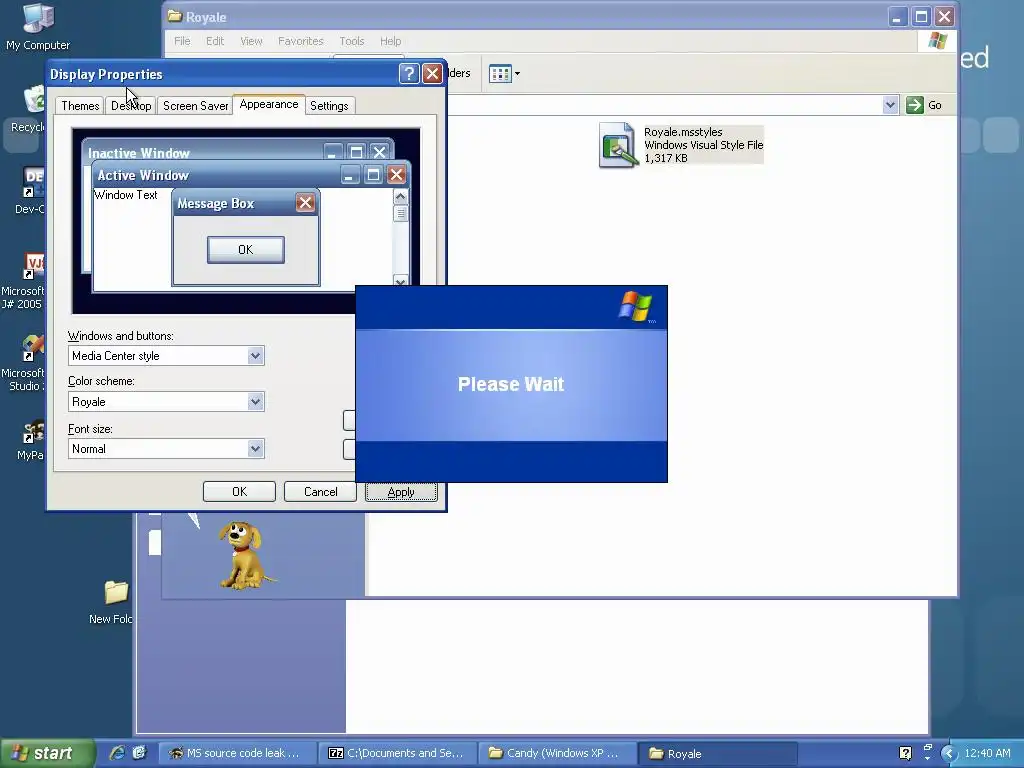Switch to MS source code leak taskbar item
The height and width of the screenshot is (768, 1024).
point(238,753)
